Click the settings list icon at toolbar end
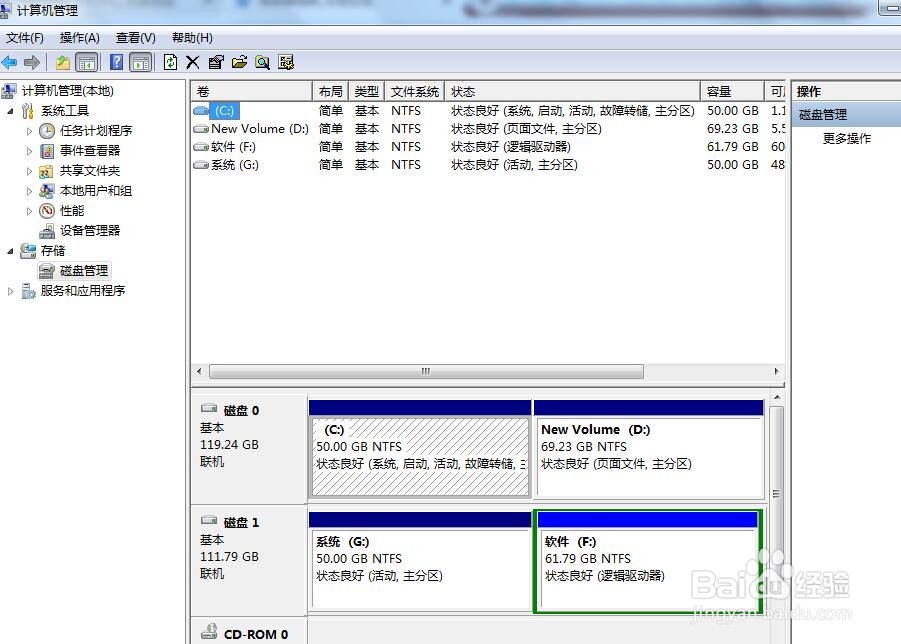The height and width of the screenshot is (644, 901). click(286, 62)
